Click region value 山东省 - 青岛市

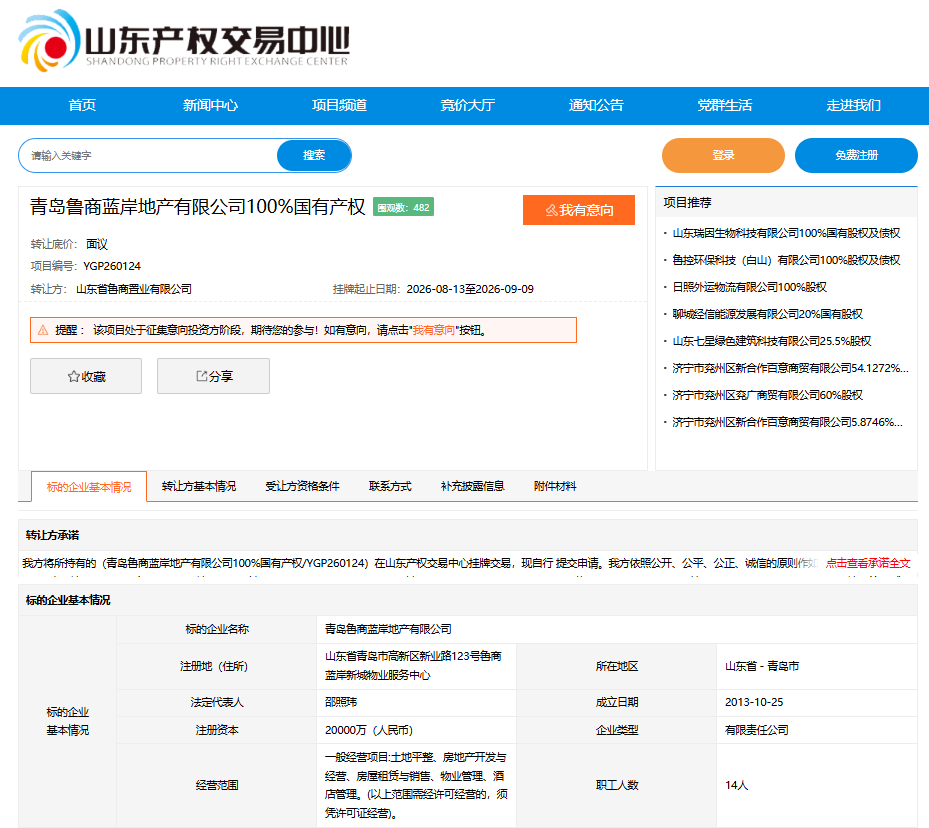761,666
